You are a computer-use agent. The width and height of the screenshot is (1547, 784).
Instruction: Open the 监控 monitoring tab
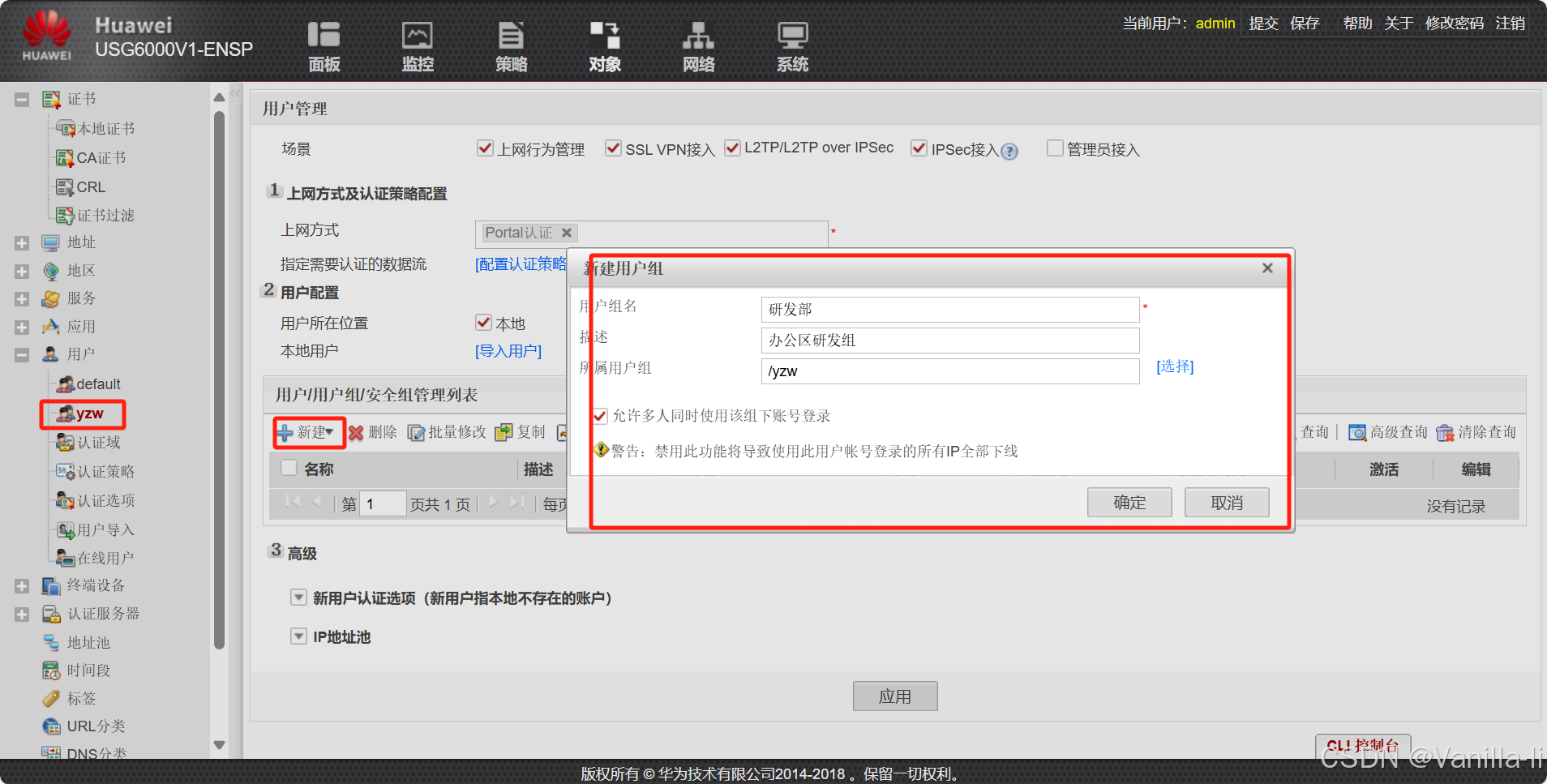point(418,47)
